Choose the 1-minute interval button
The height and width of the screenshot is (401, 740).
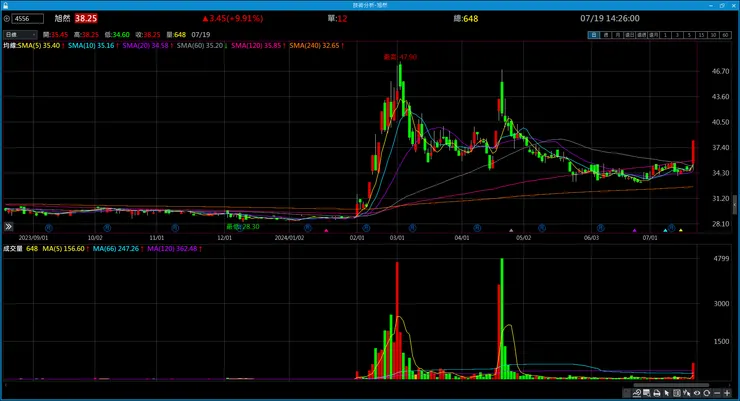665,35
